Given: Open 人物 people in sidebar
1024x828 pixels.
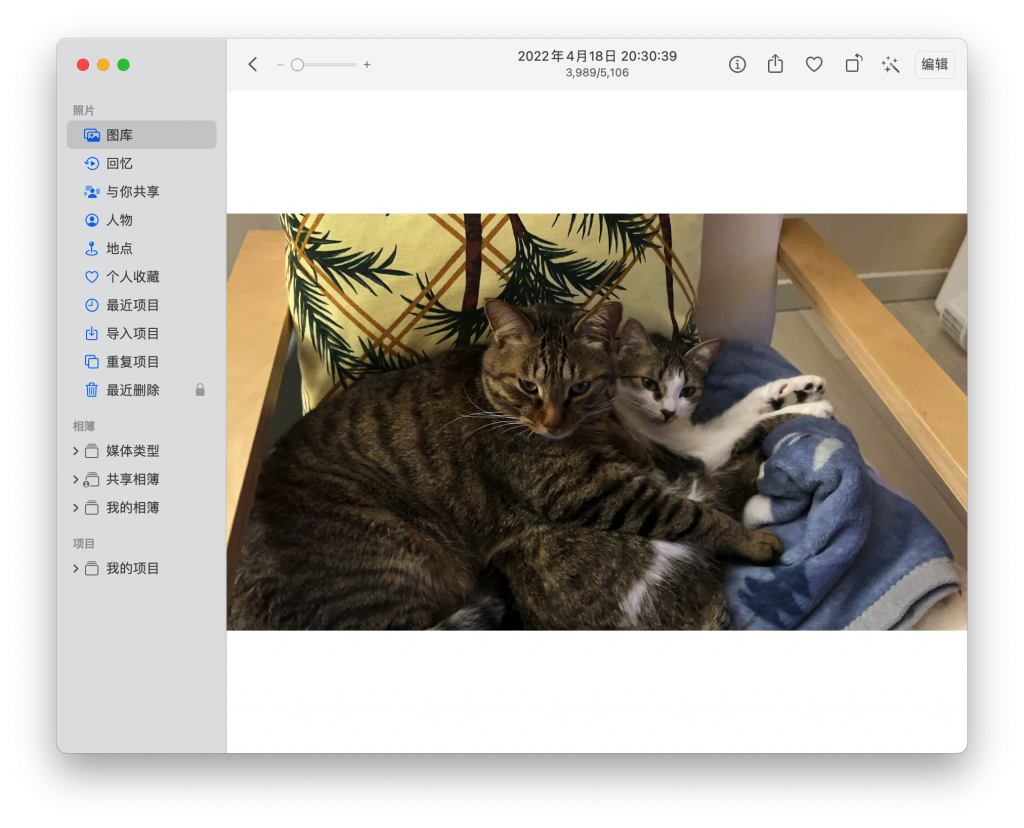Looking at the screenshot, I should point(142,220).
